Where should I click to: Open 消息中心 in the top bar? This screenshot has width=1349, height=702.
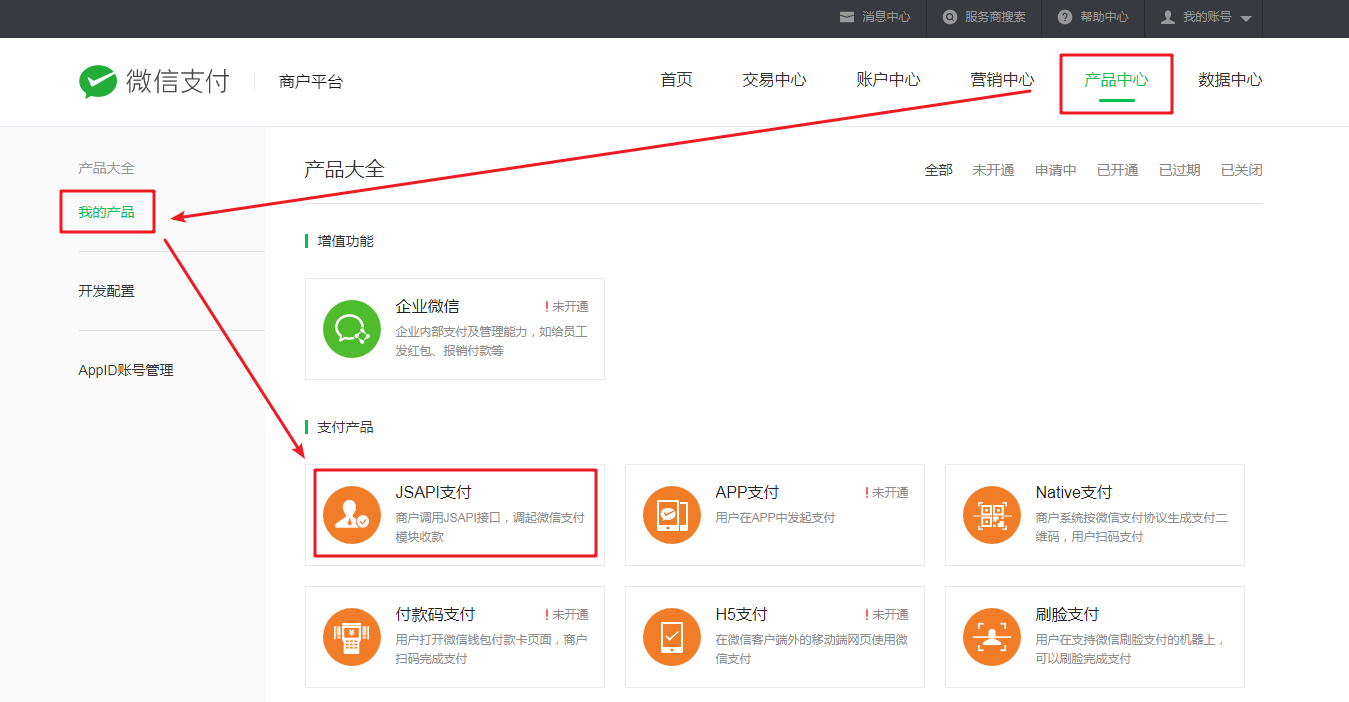point(886,17)
